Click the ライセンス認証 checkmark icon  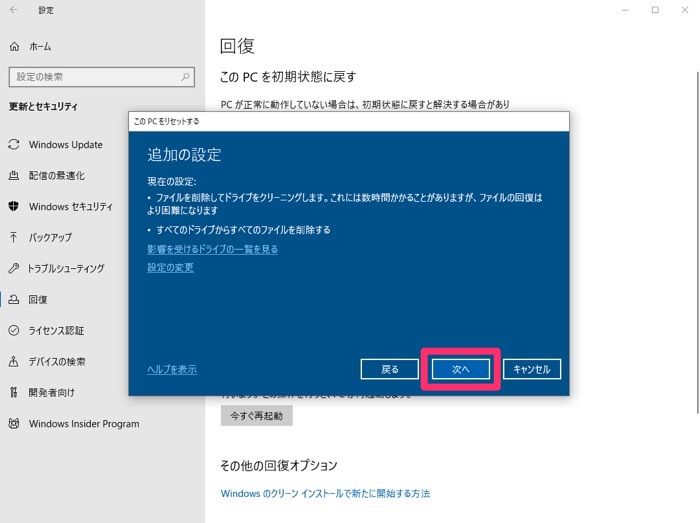(14, 330)
